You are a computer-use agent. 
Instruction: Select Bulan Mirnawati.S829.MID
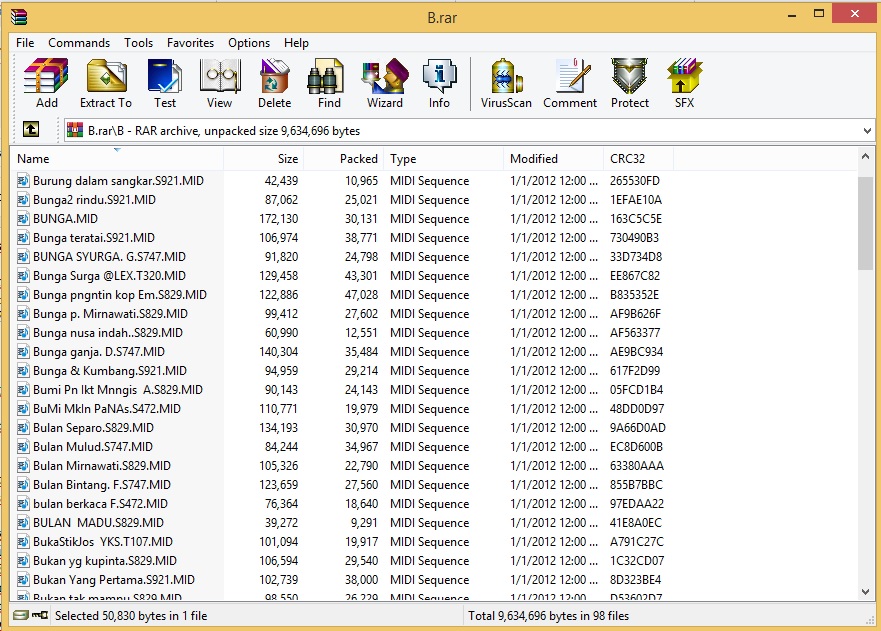tap(102, 466)
